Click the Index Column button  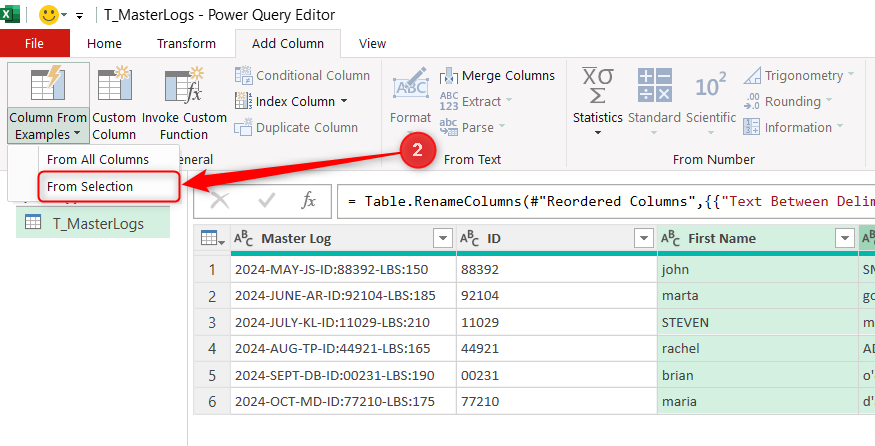tap(285, 102)
